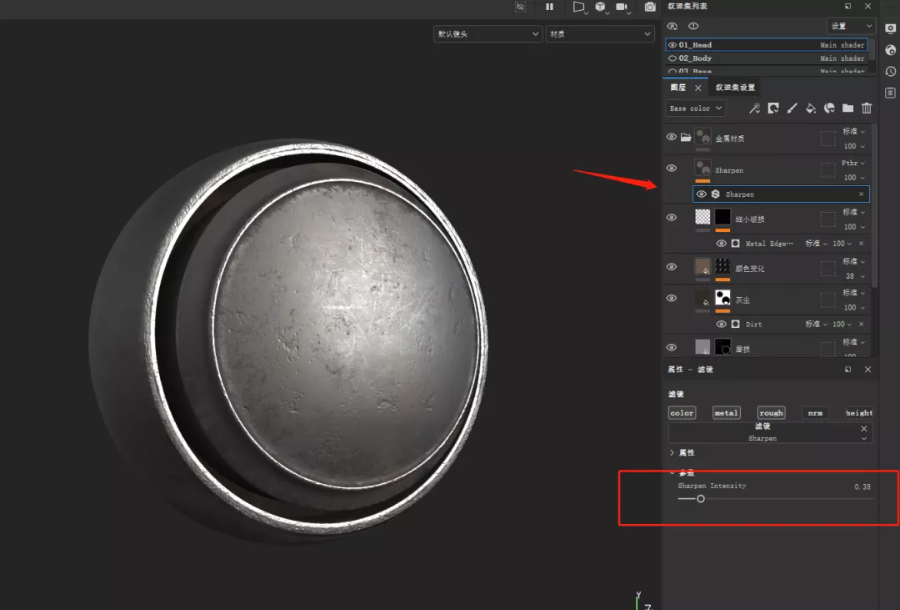Expand the 属性 section in filter properties

coord(682,453)
